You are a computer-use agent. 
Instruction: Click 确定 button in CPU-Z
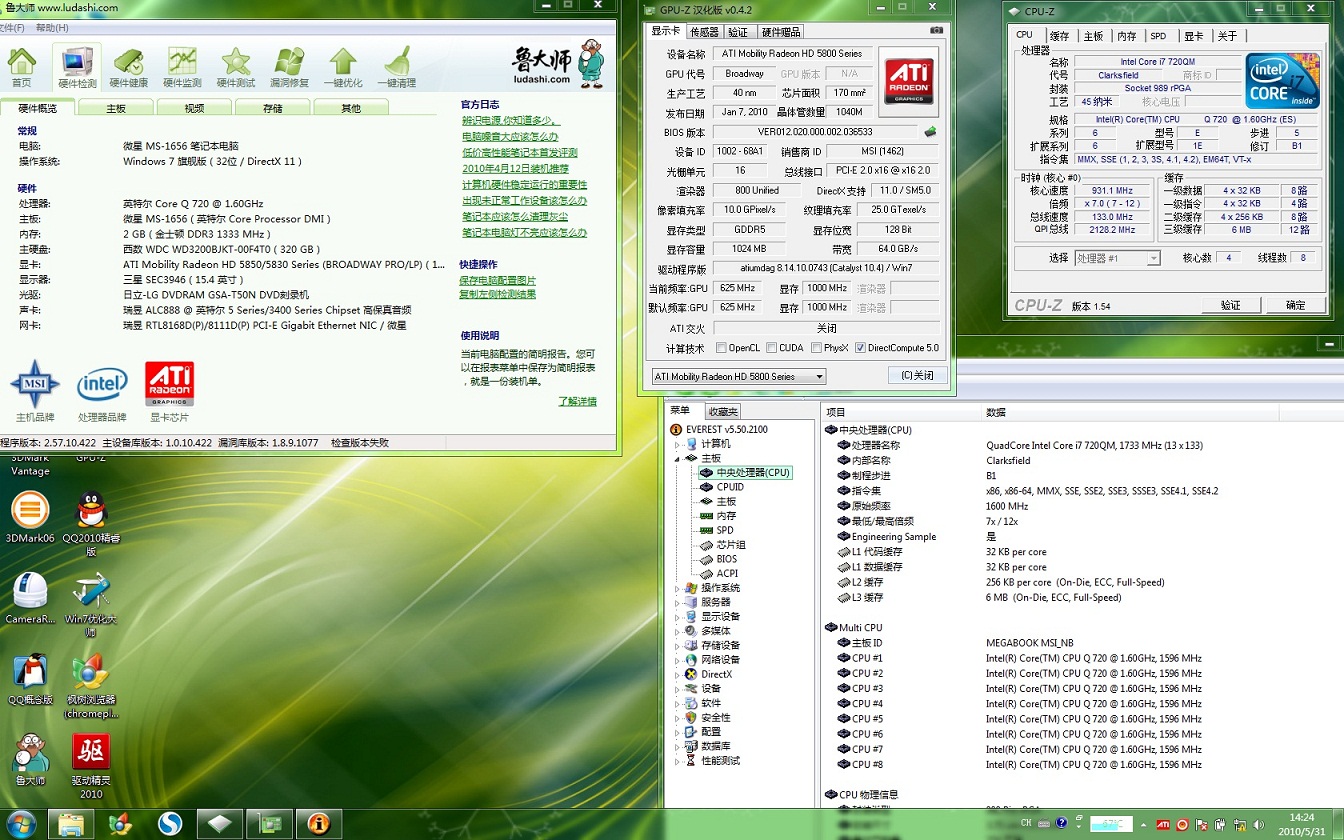(1296, 305)
